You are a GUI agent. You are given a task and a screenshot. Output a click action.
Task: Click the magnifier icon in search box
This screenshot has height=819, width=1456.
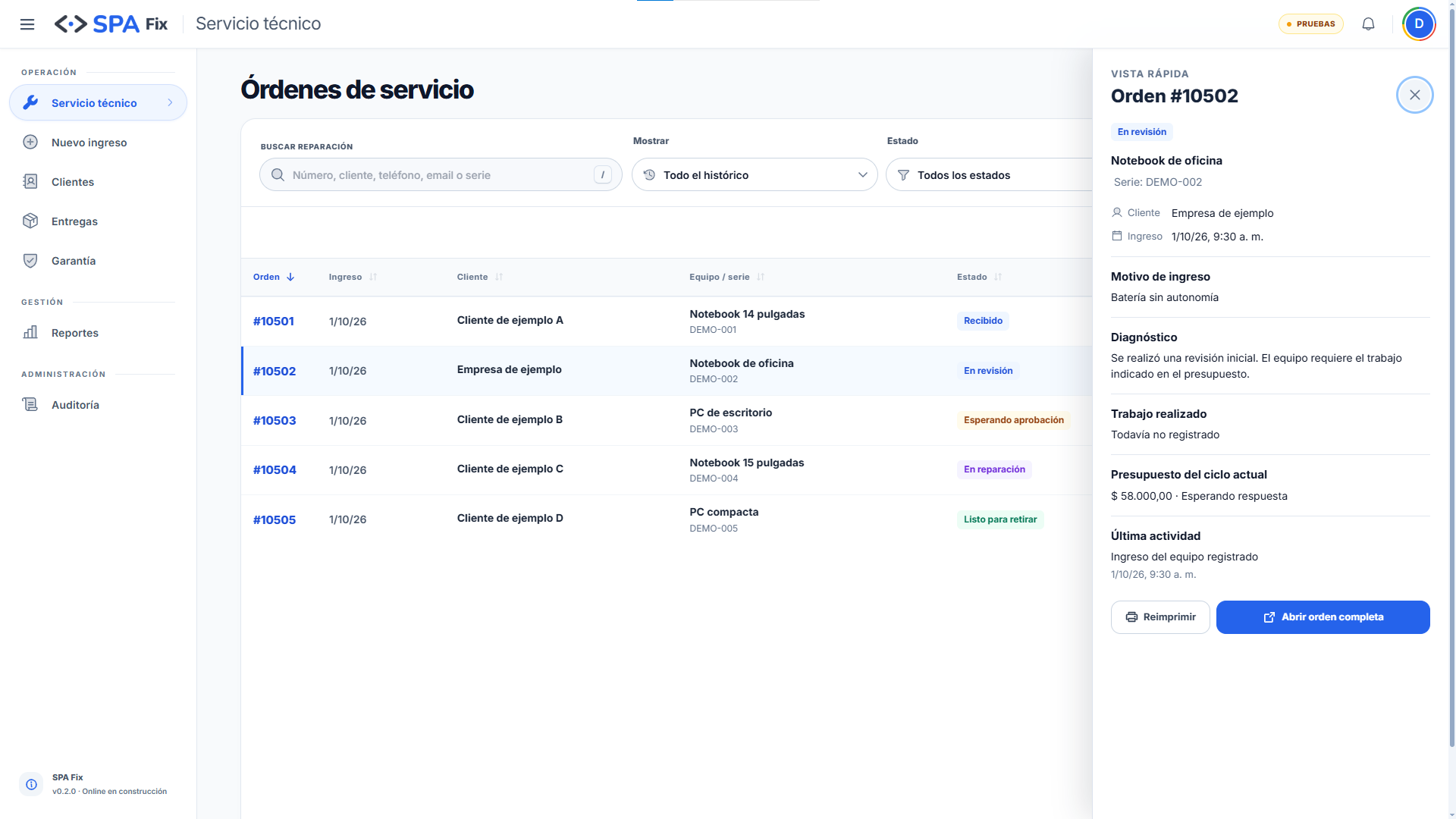click(278, 174)
